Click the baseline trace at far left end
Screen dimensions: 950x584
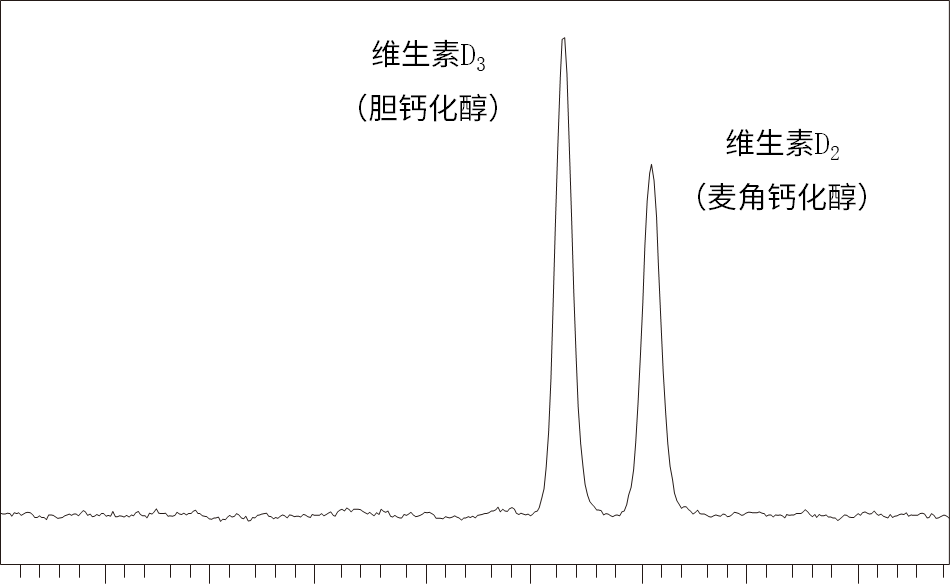[x=4, y=514]
